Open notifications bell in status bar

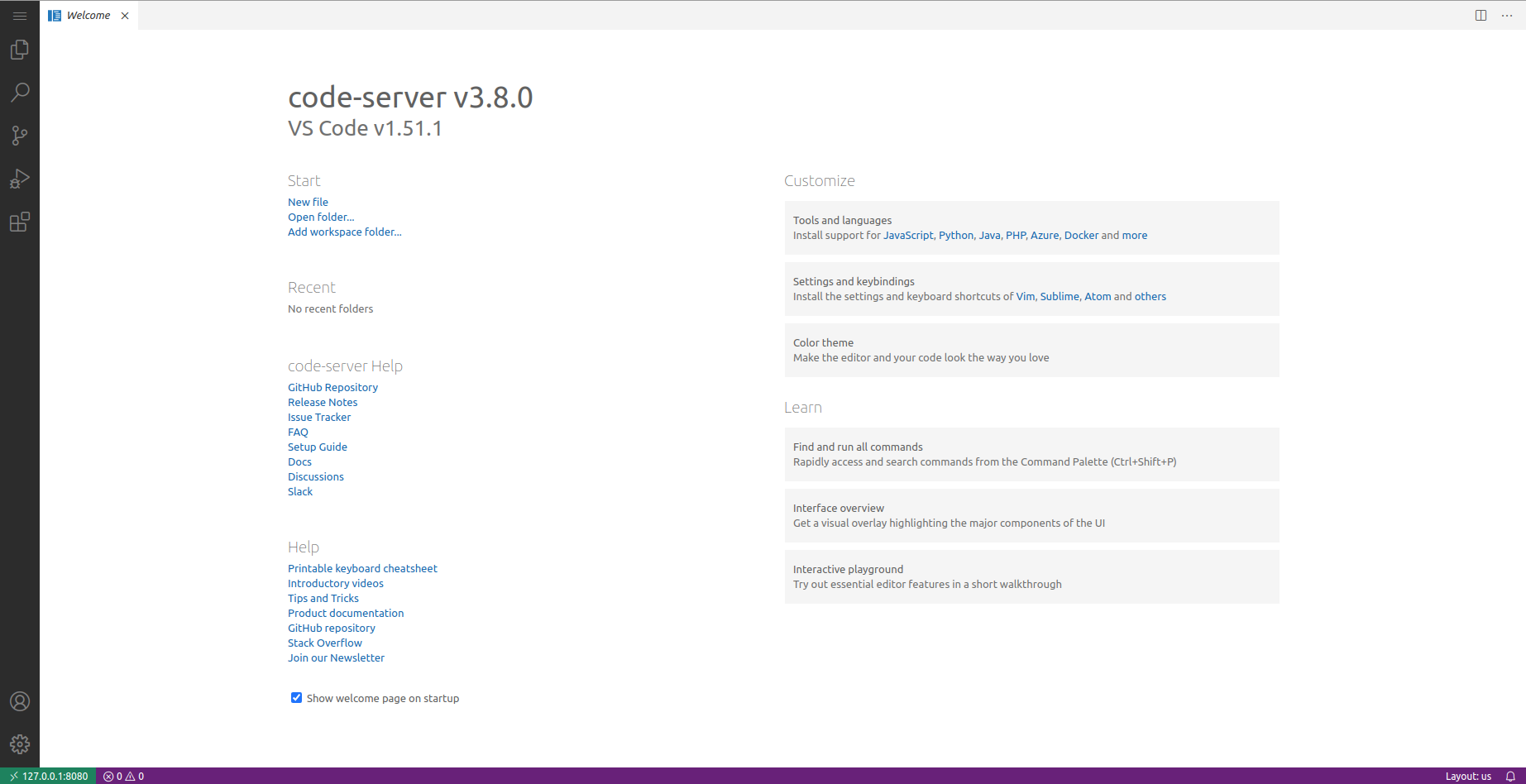coord(1510,776)
